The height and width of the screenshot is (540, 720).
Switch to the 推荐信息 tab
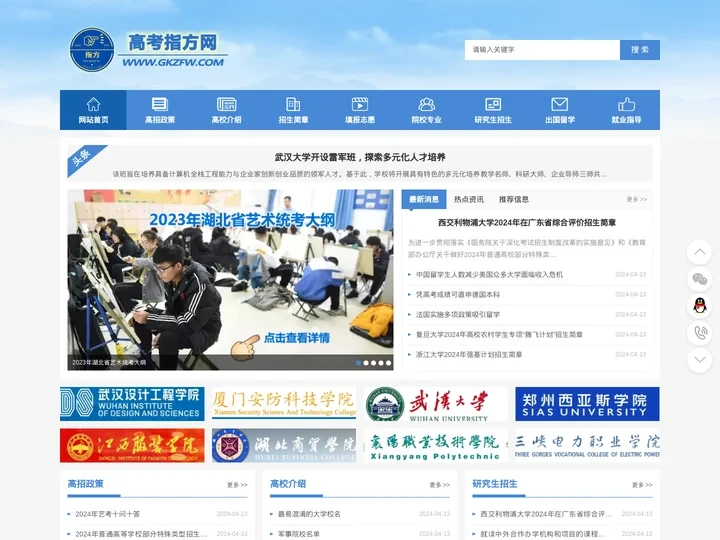point(514,199)
